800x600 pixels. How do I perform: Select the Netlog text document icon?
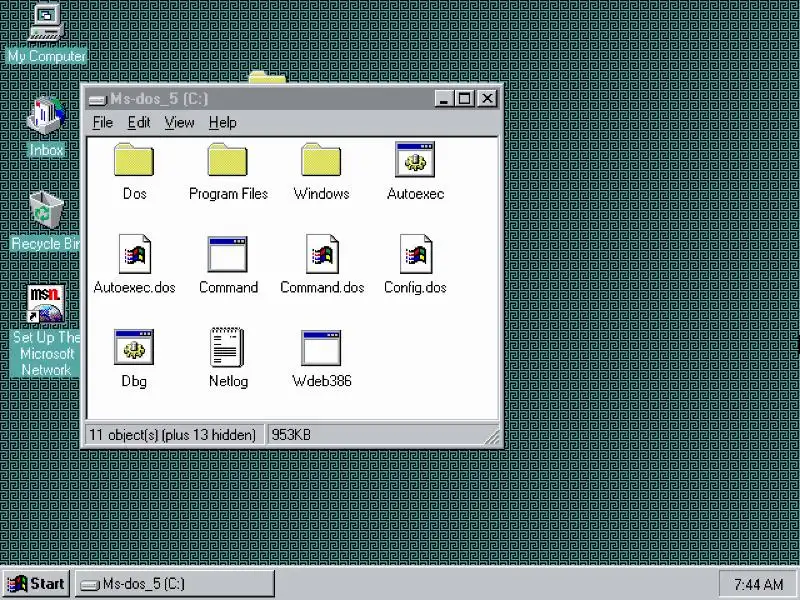[x=227, y=347]
